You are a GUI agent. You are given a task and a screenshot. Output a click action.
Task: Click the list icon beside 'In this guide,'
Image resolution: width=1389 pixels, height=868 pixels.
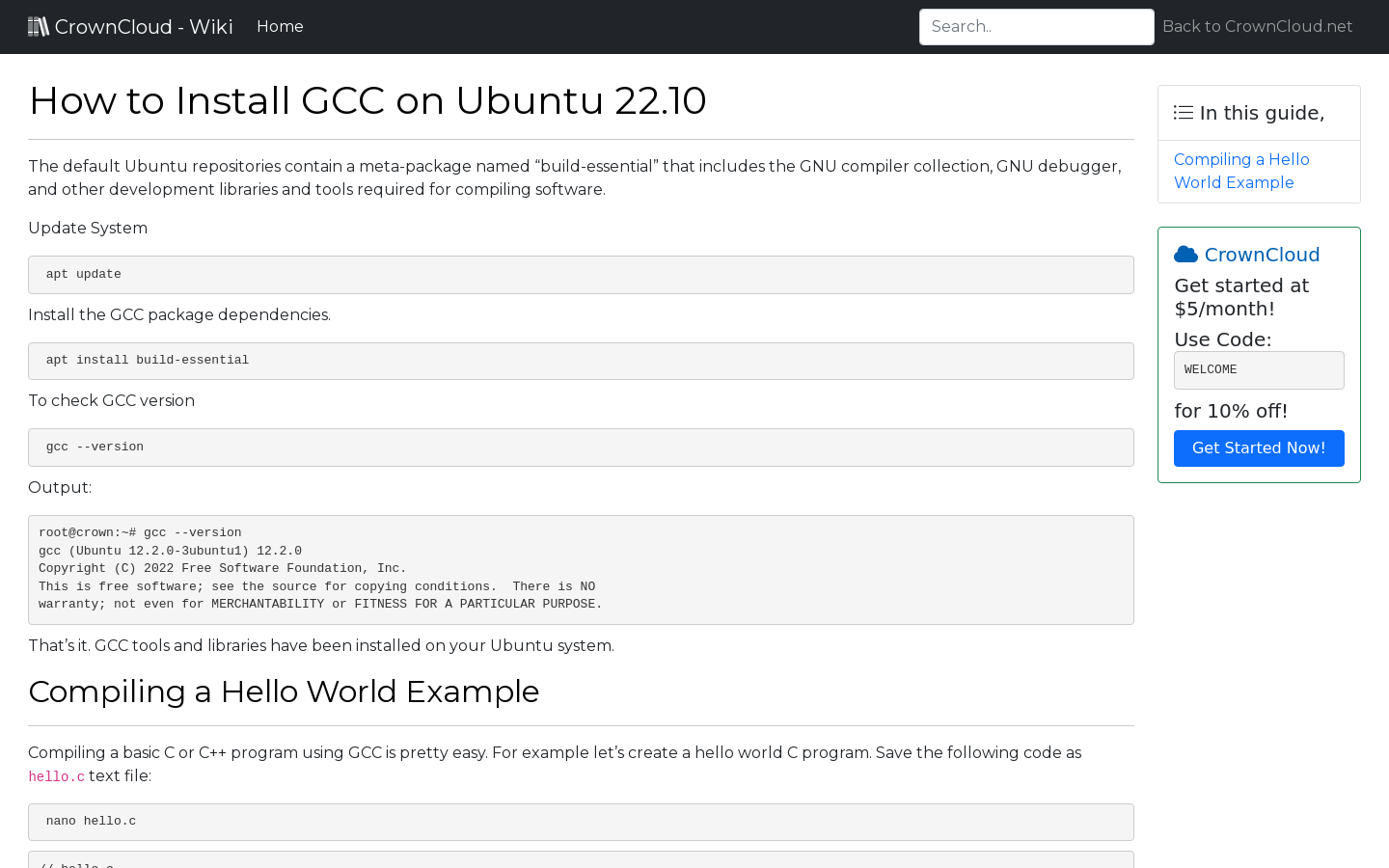click(x=1183, y=112)
